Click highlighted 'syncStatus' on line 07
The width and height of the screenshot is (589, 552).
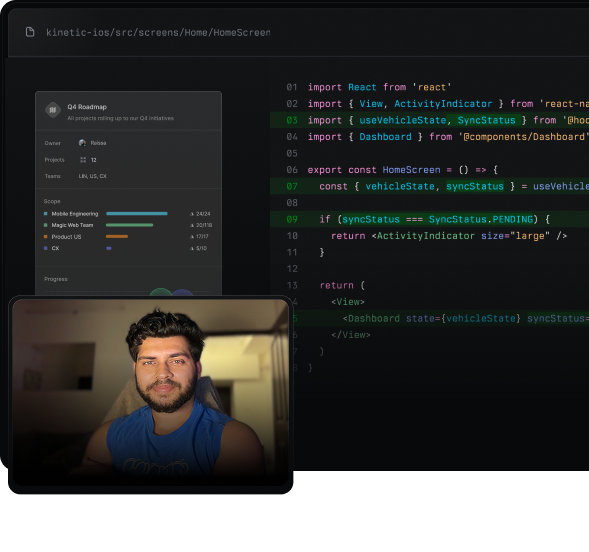(475, 186)
